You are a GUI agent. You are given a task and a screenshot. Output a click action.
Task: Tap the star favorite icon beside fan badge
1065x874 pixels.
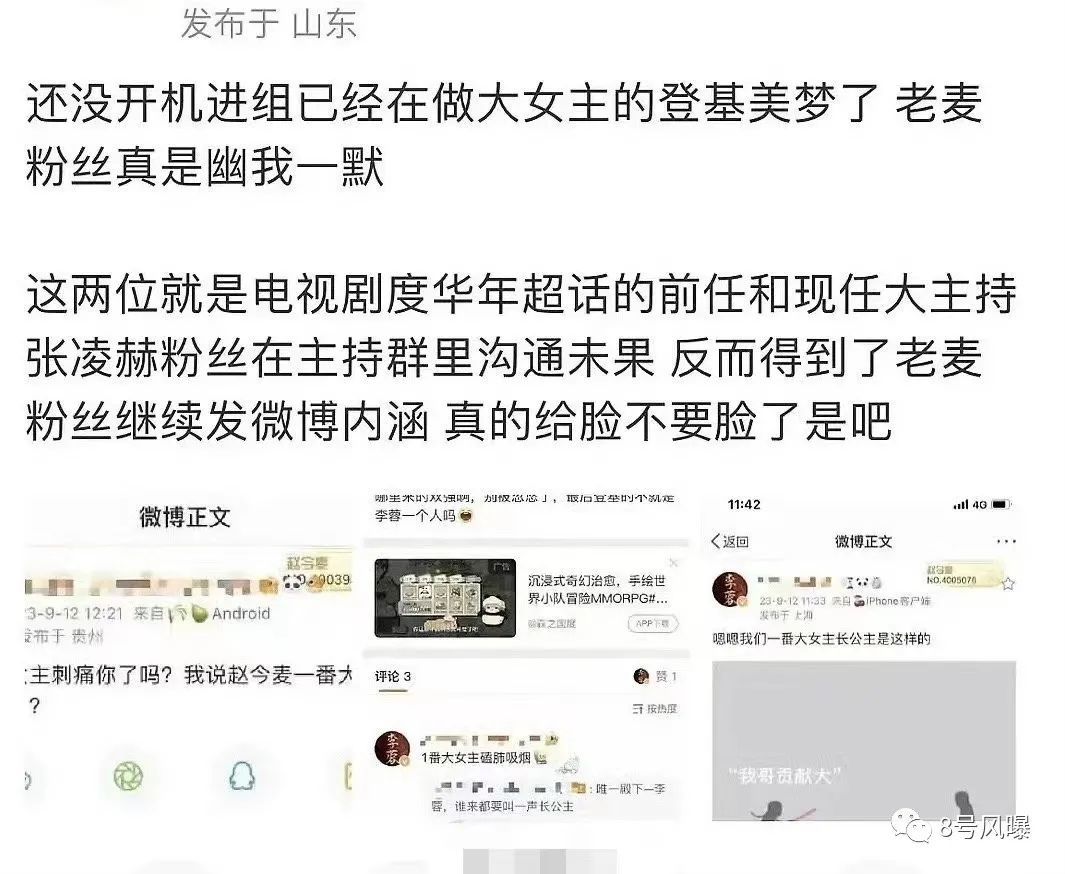1008,583
